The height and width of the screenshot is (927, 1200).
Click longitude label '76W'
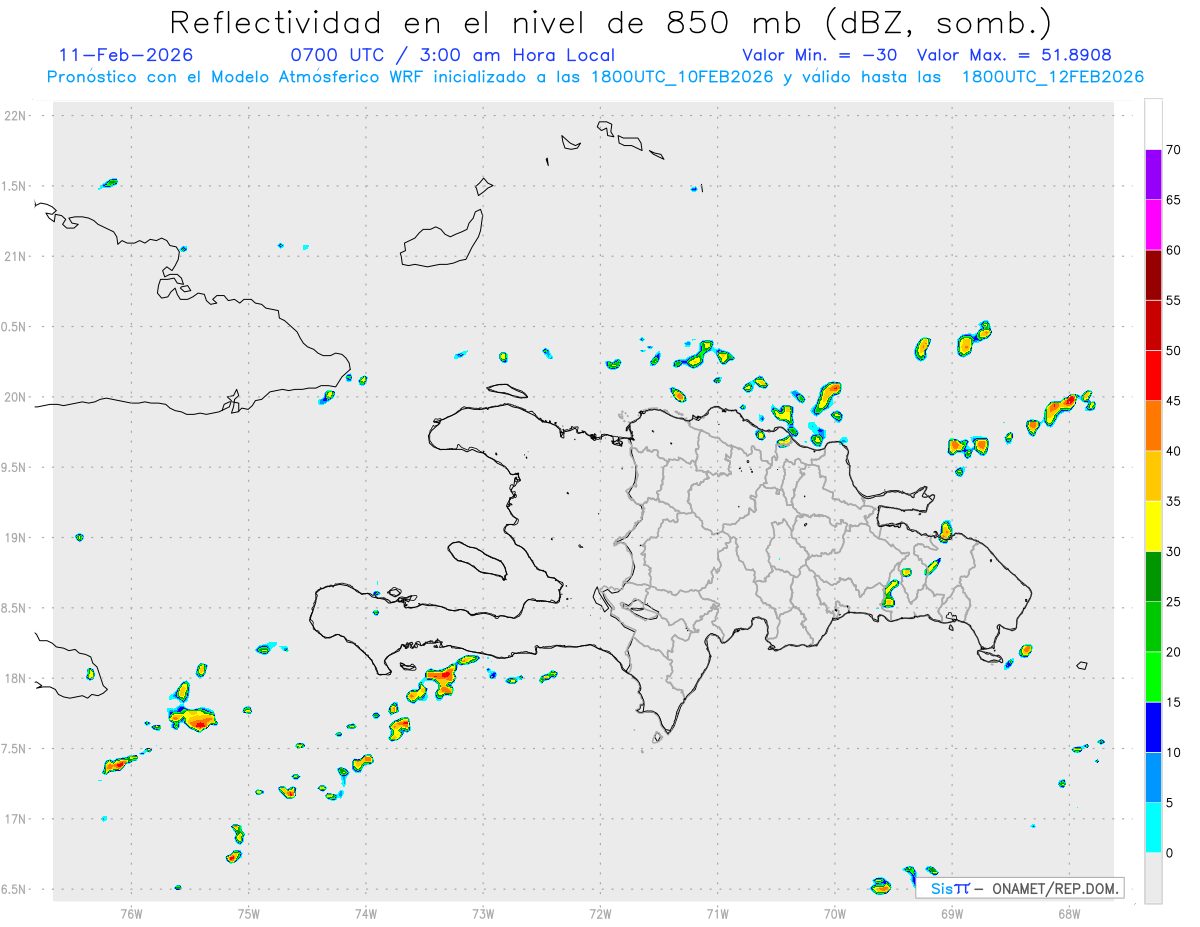pyautogui.click(x=130, y=913)
